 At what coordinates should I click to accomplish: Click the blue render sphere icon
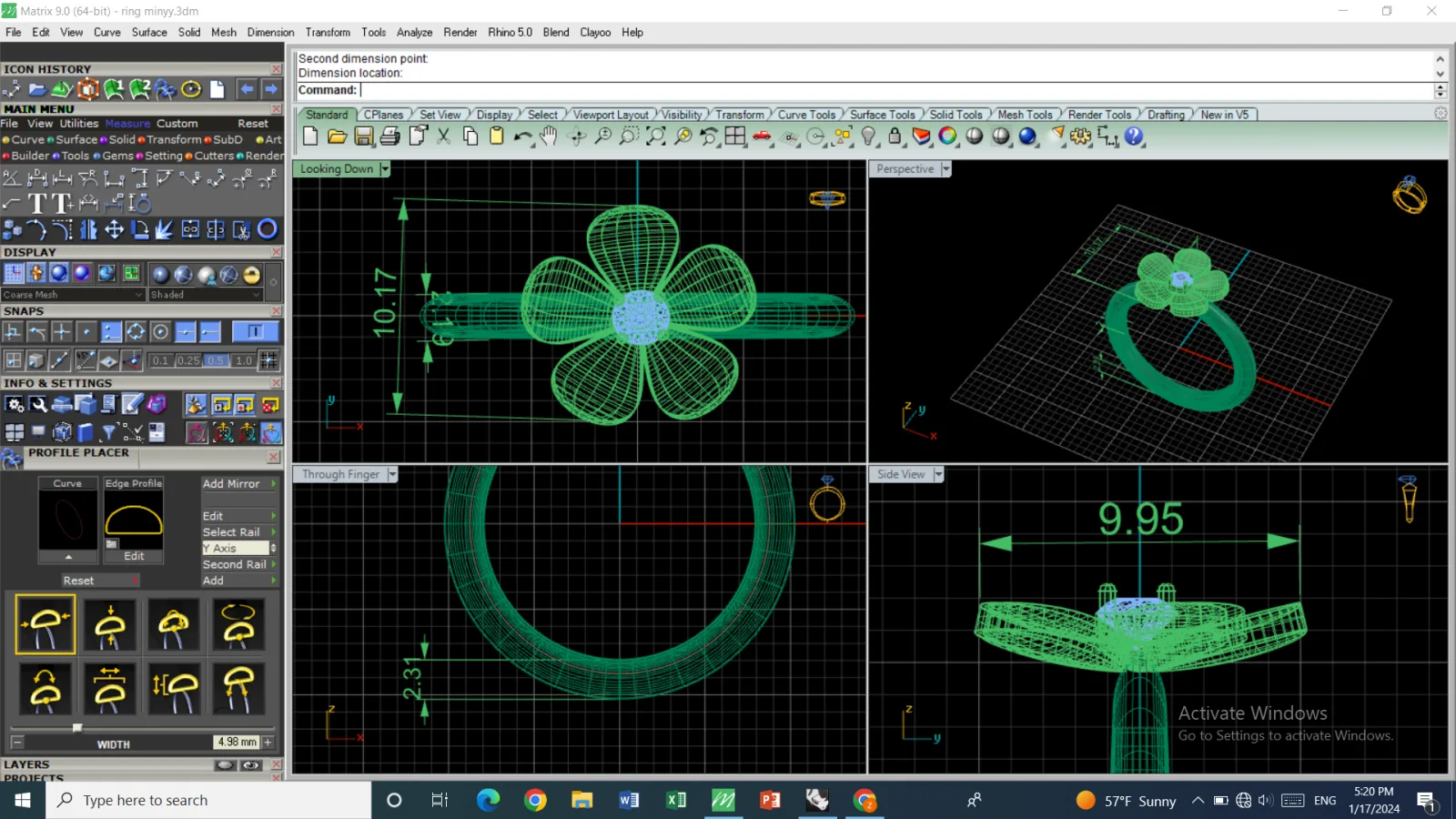tap(1027, 136)
